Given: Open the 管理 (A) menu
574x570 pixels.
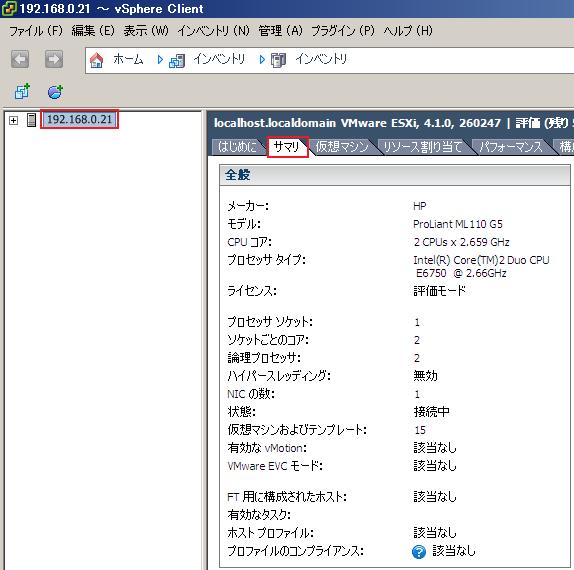Looking at the screenshot, I should click(x=280, y=30).
